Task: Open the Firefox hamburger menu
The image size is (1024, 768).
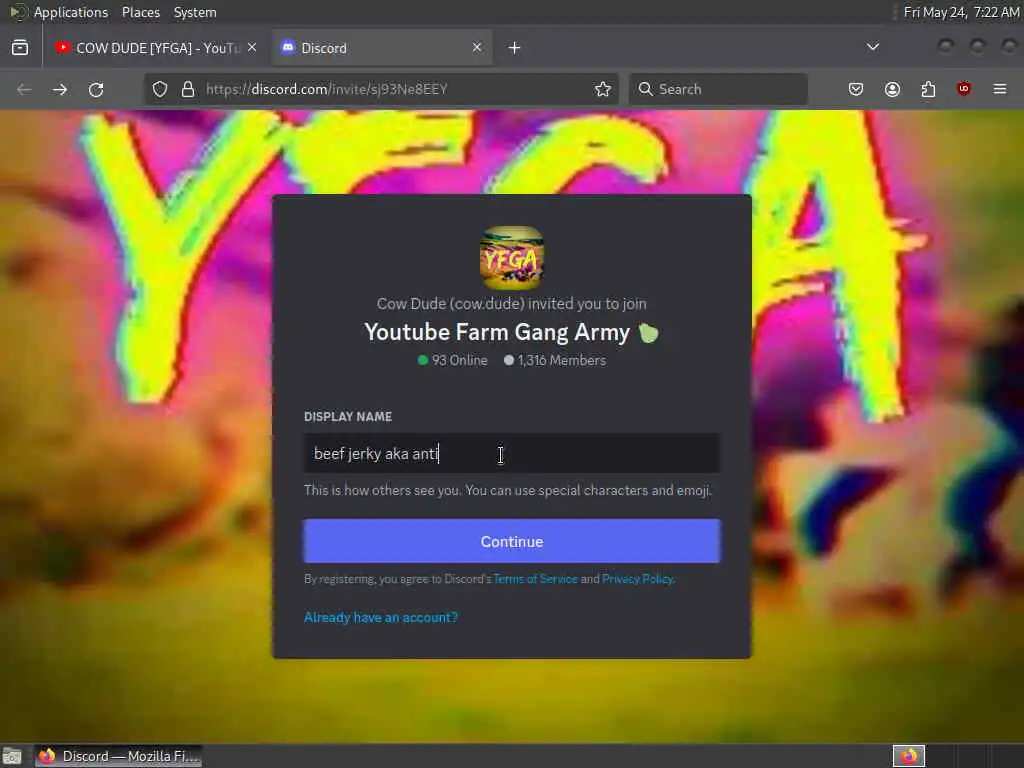Action: (x=1000, y=89)
